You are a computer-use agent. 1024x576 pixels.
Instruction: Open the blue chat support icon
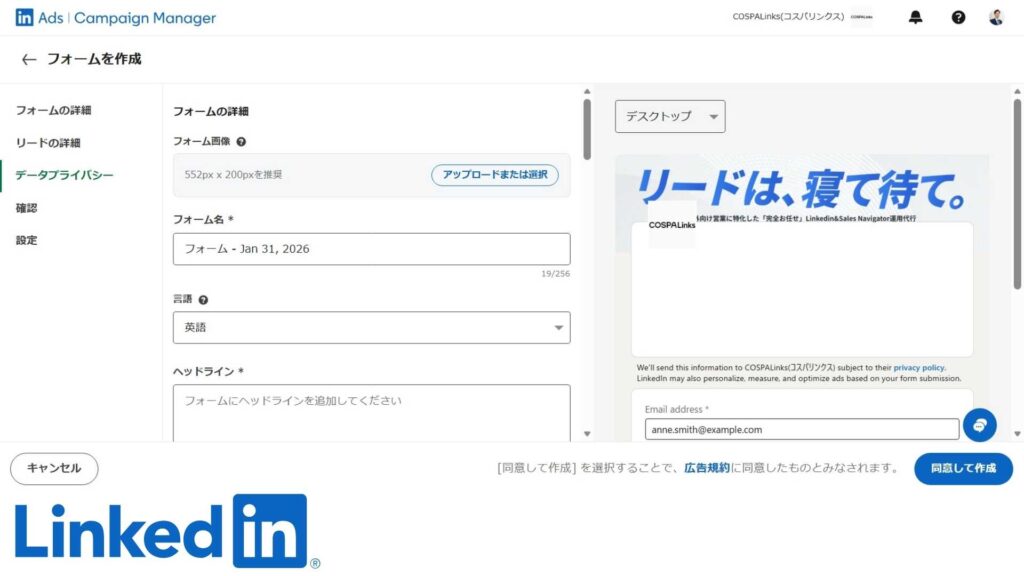coord(980,425)
